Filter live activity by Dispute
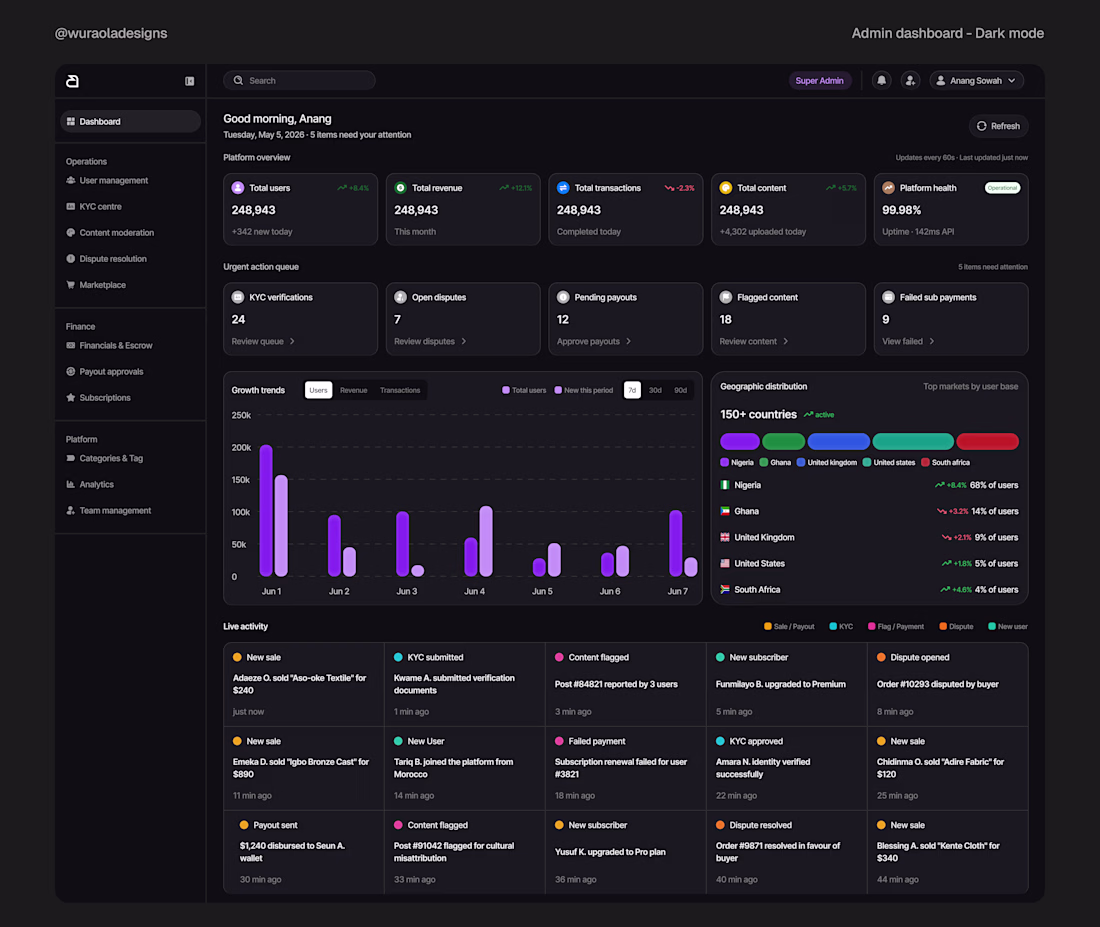Image resolution: width=1100 pixels, height=927 pixels. 956,627
